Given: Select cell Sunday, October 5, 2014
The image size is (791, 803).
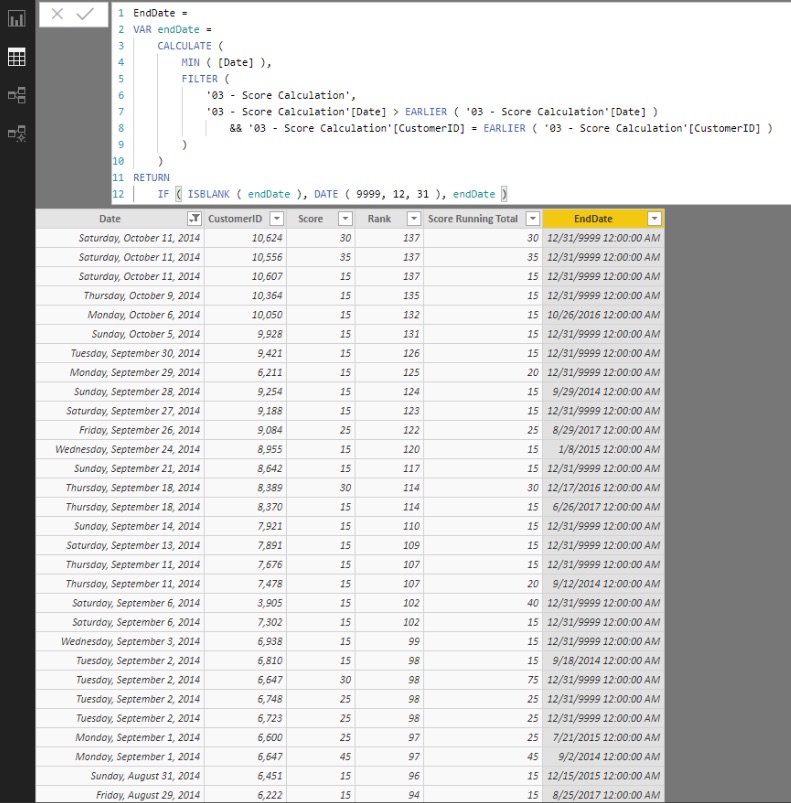Looking at the screenshot, I should pyautogui.click(x=120, y=334).
